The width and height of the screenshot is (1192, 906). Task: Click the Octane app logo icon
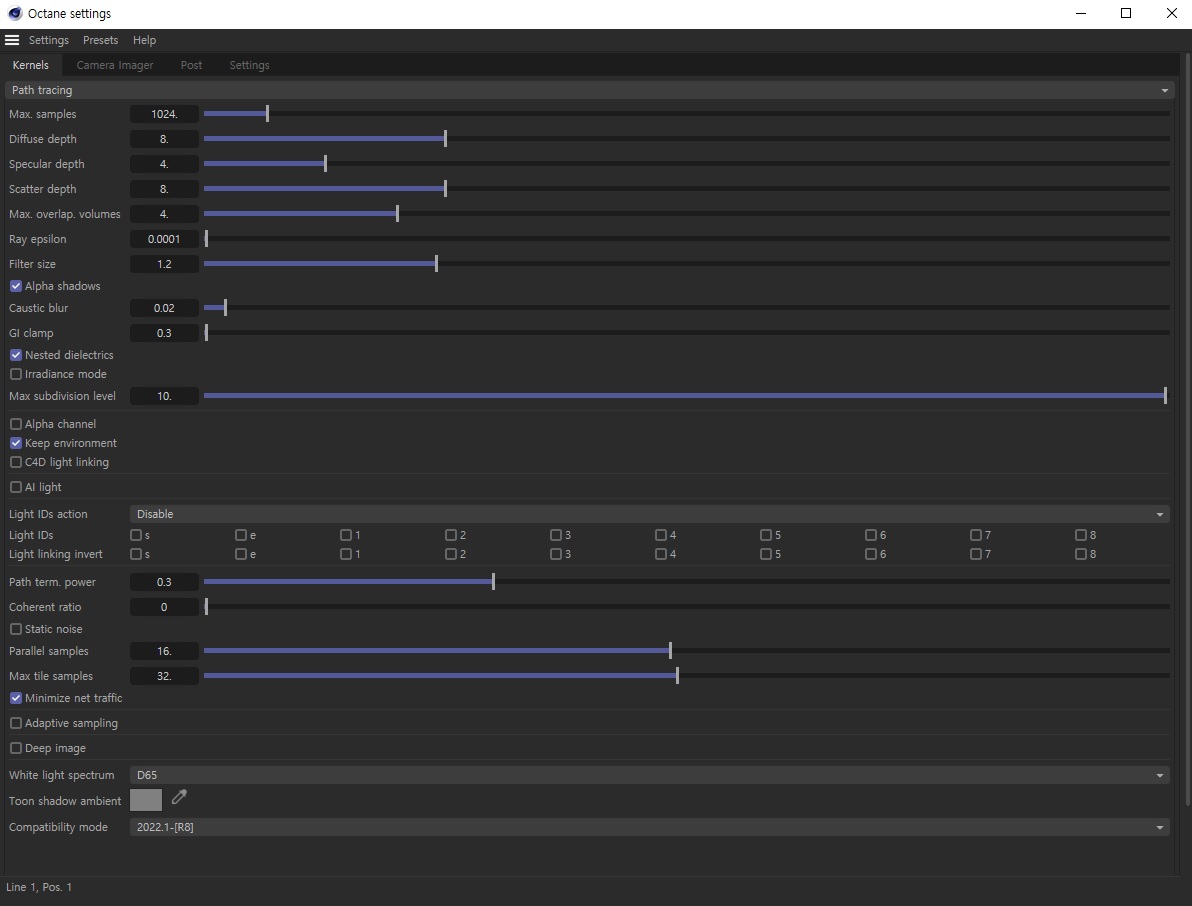point(15,13)
